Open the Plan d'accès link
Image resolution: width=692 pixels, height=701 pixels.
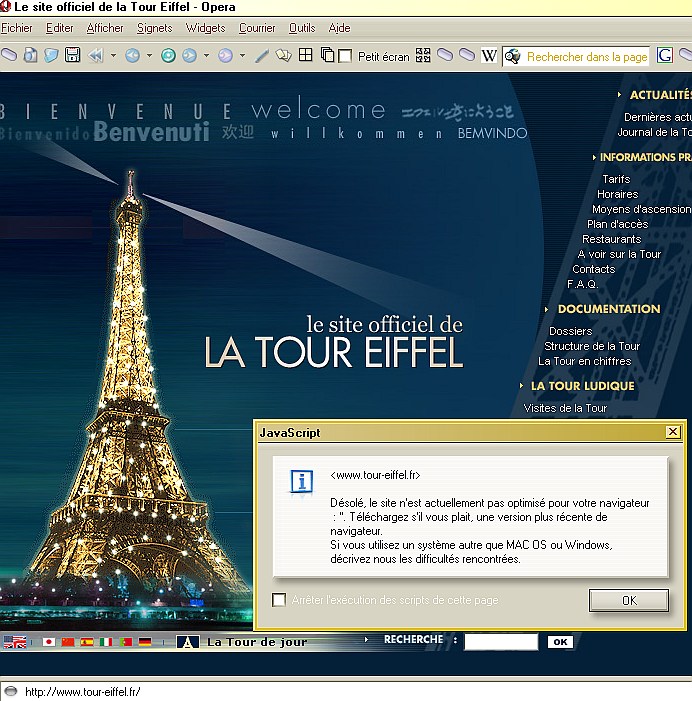pos(617,224)
